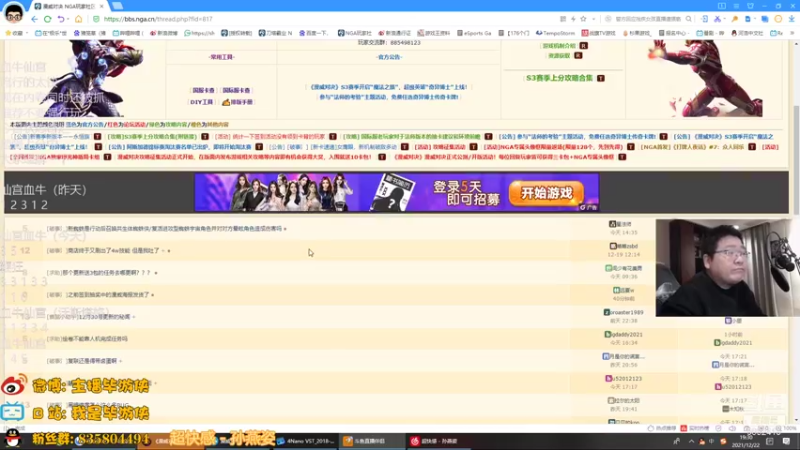The width and height of the screenshot is (800, 450).
Task: Click the sidebar toggle icon in title bar
Action: tap(721, 6)
